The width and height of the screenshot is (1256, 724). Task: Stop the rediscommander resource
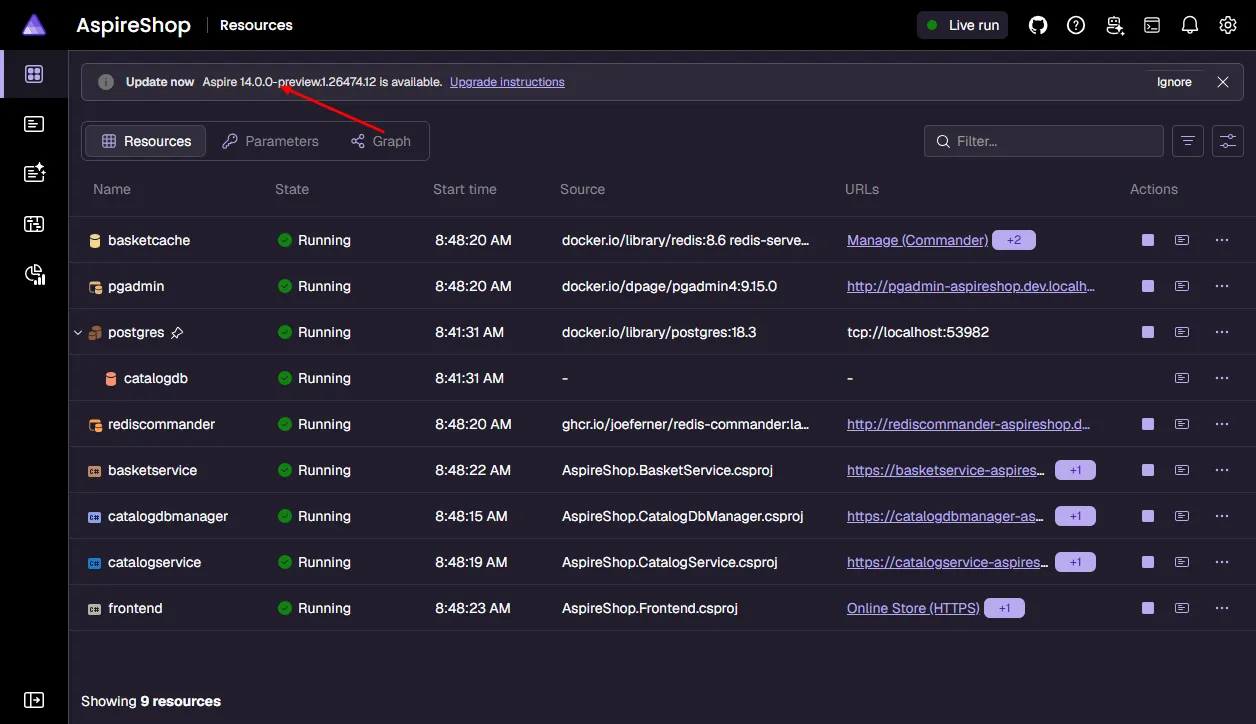coord(1148,424)
